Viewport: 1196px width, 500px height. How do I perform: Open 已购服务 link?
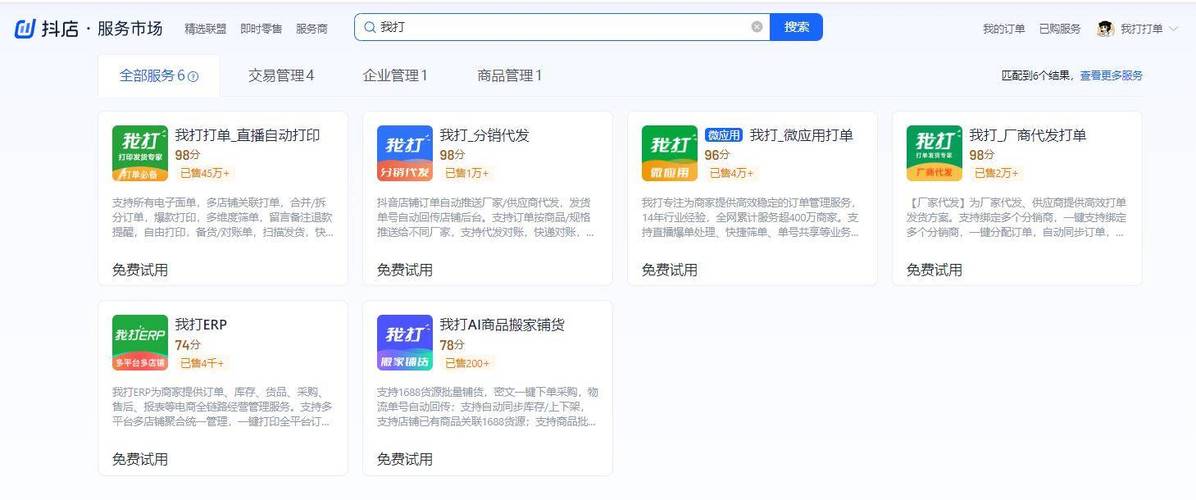coord(1059,29)
